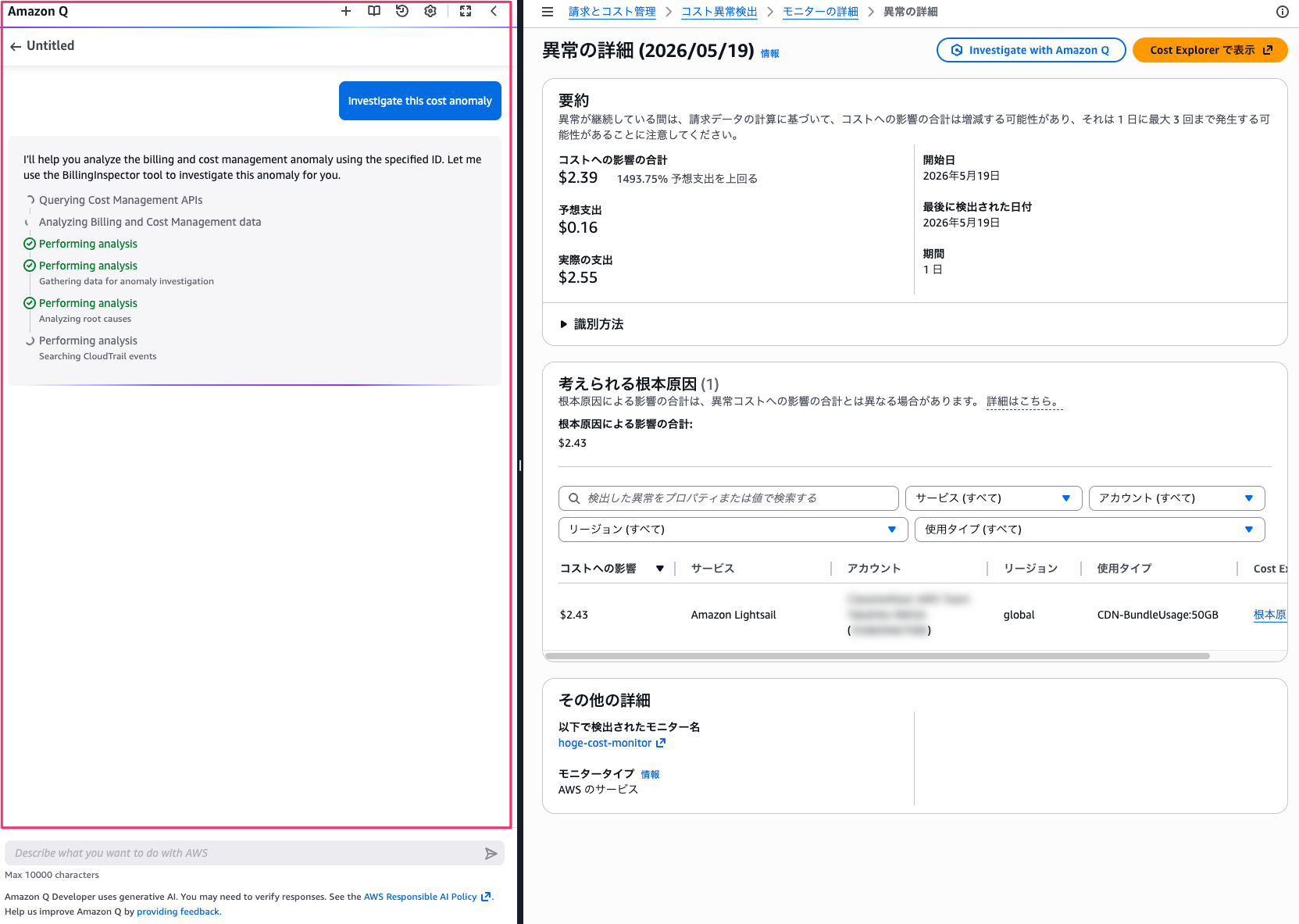
Task: Click the リージョン column header
Action: [x=1030, y=569]
